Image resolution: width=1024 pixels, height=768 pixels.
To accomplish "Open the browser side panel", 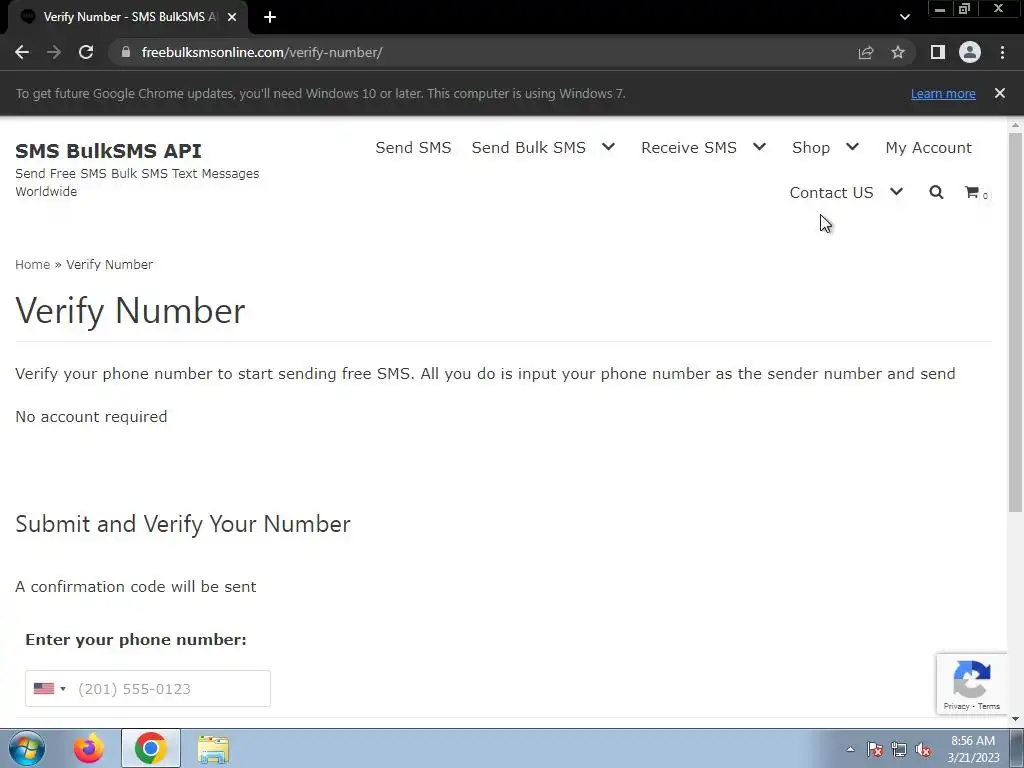I will coord(938,52).
